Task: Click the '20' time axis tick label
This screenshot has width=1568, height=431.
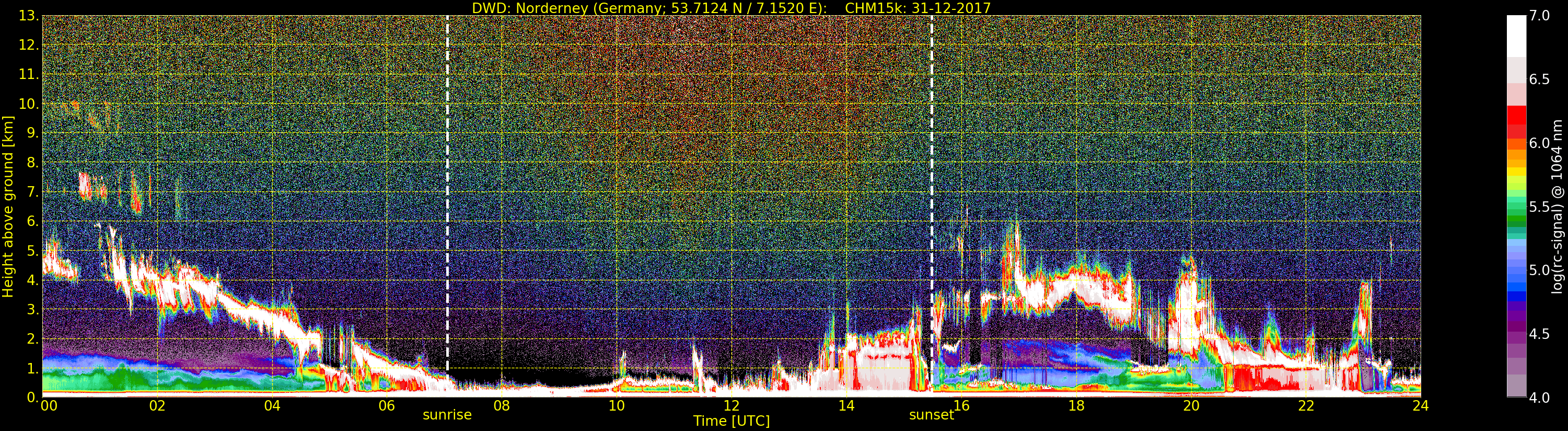Action: (1191, 406)
